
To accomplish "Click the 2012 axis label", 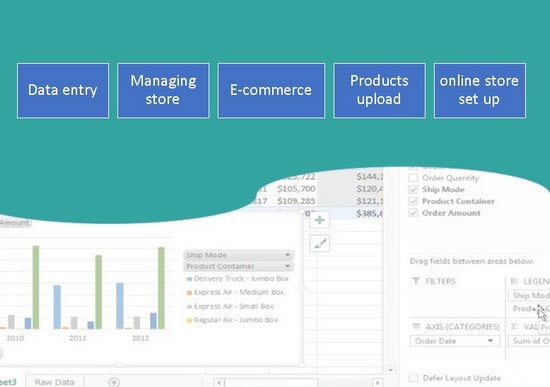I will (140, 338).
